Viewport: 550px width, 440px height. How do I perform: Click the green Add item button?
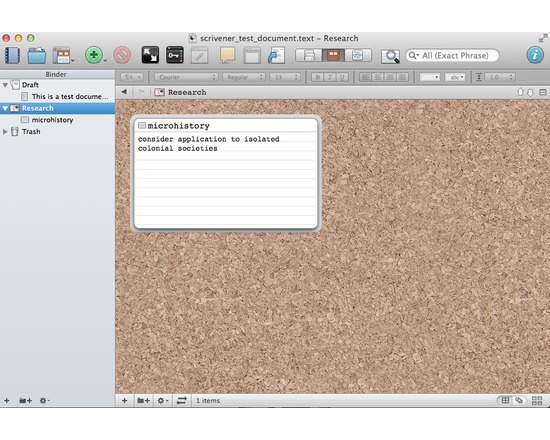pos(94,55)
